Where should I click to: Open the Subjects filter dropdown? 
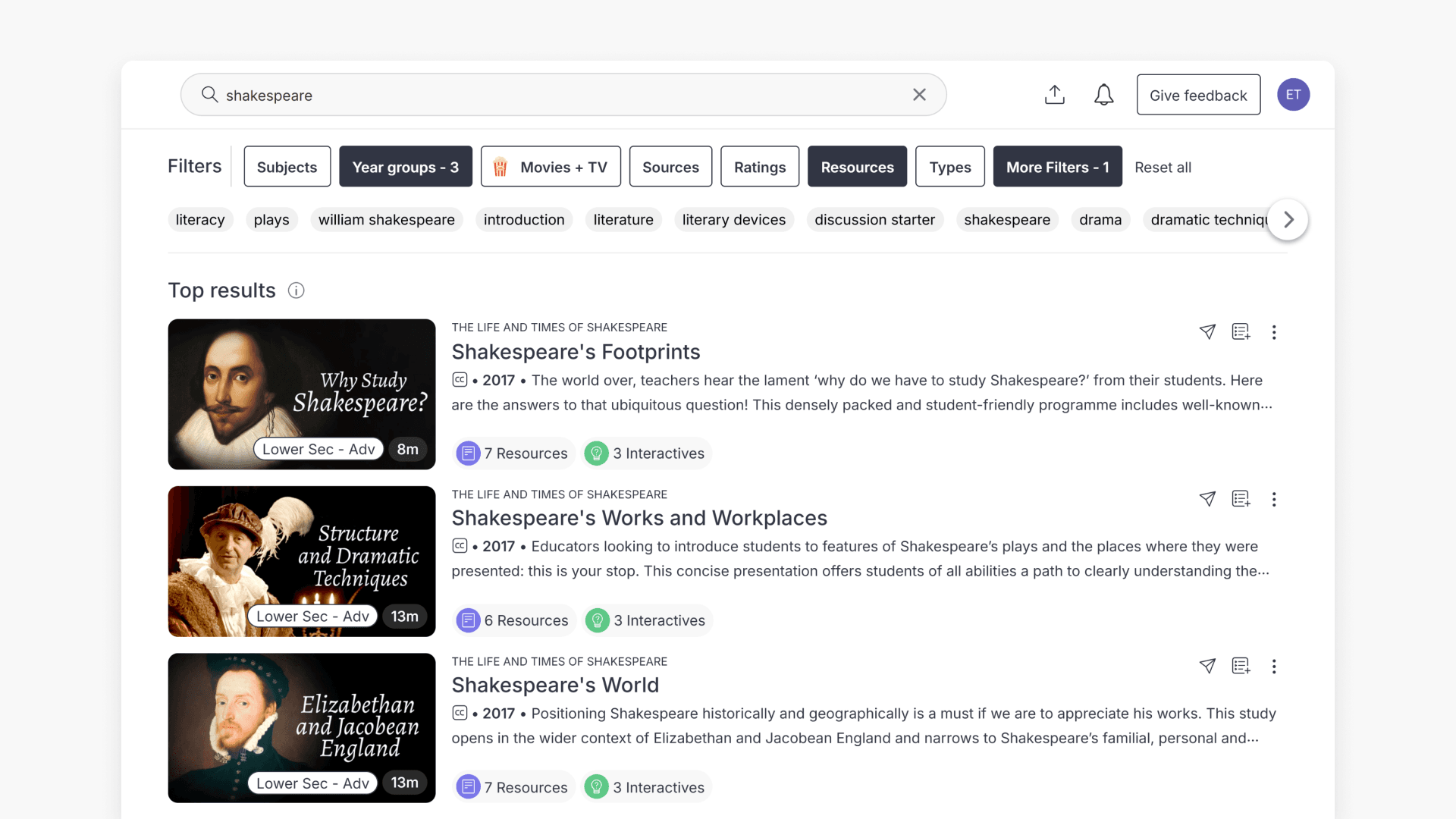click(287, 167)
